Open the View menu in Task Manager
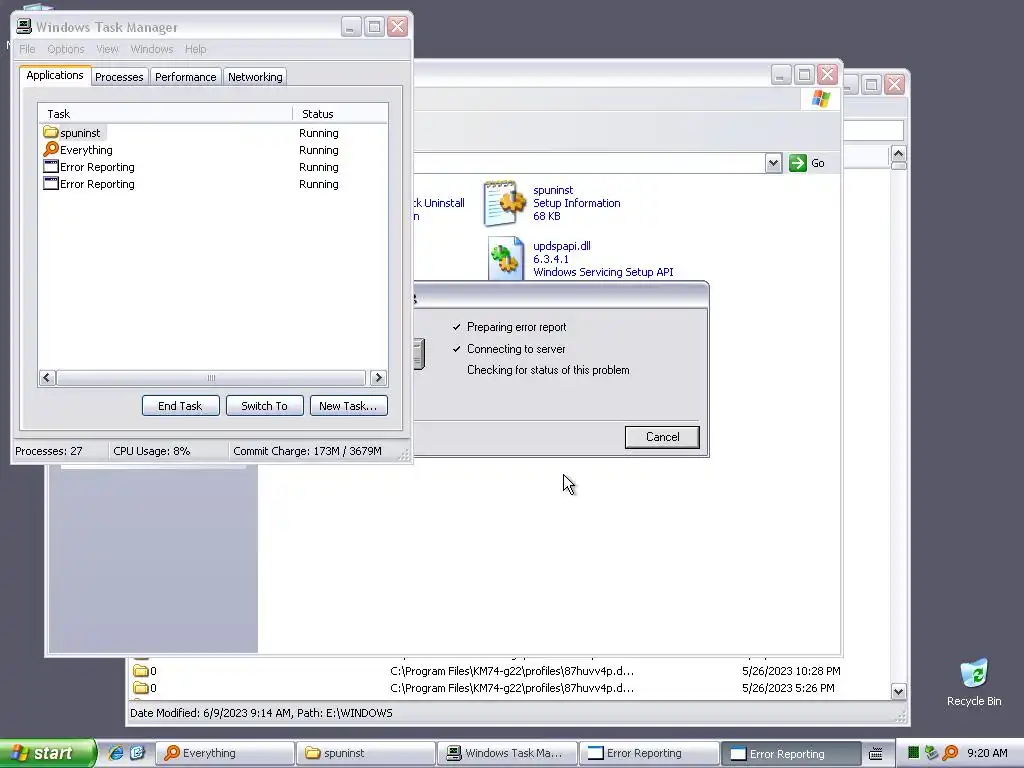Image resolution: width=1024 pixels, height=768 pixels. point(107,49)
